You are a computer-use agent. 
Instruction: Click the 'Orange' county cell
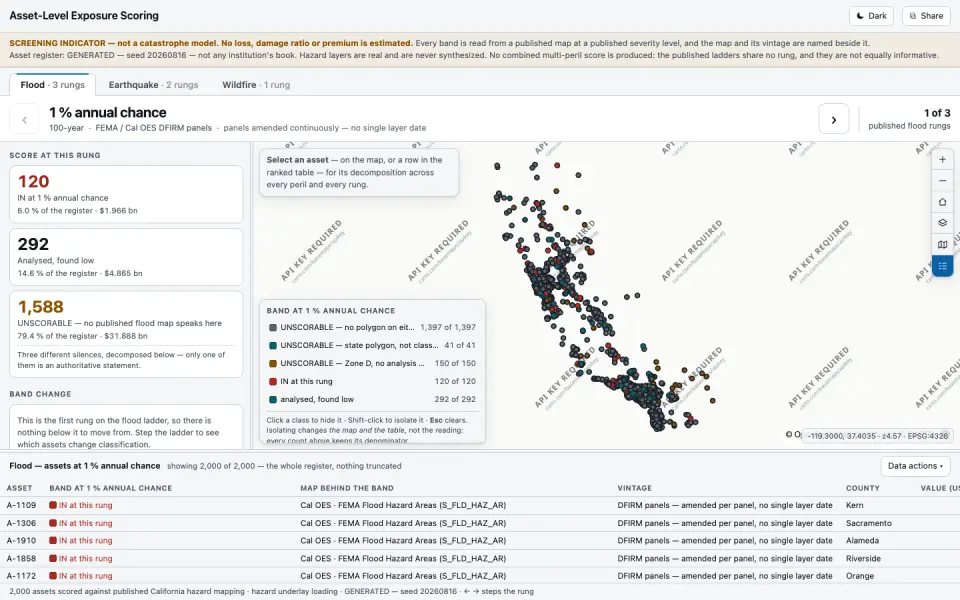coord(860,576)
